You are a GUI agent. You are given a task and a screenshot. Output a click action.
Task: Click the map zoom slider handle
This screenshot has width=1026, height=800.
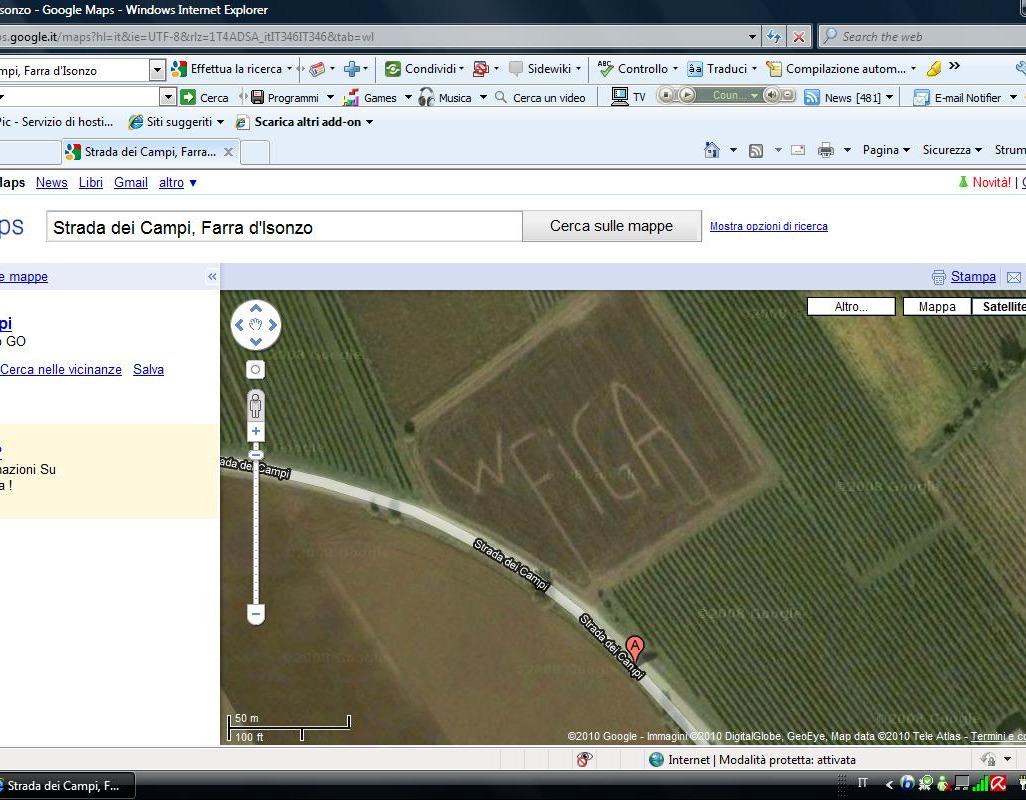pyautogui.click(x=256, y=455)
